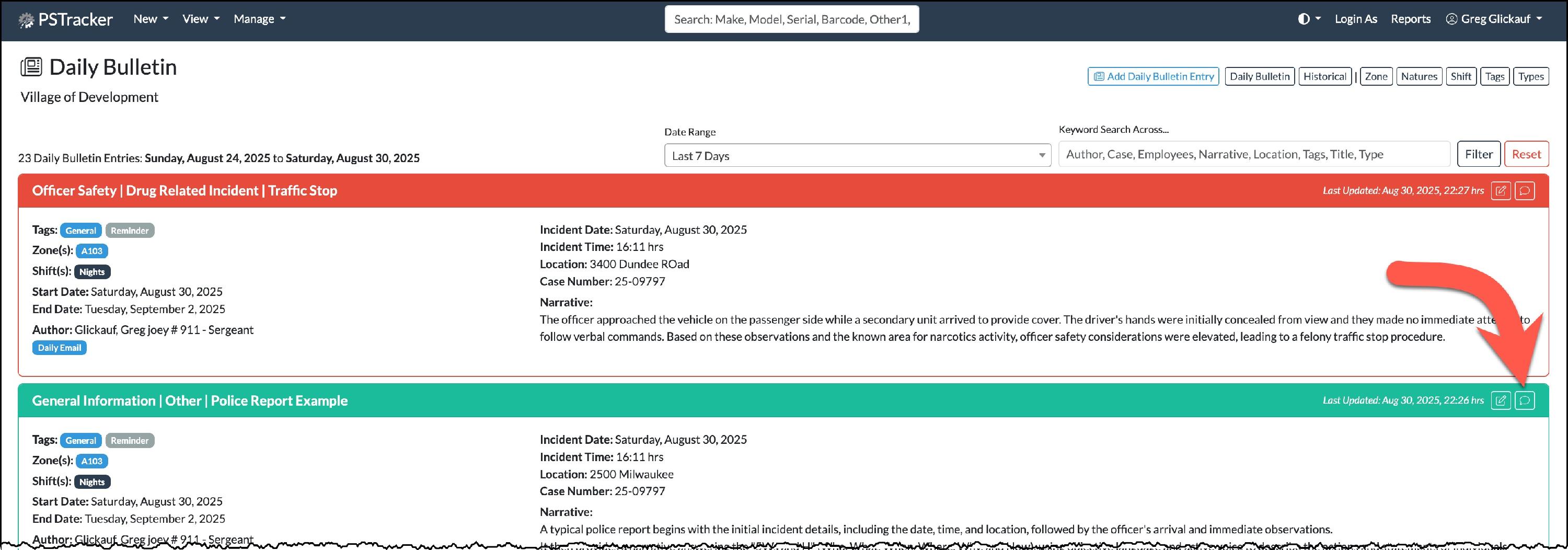Image resolution: width=1568 pixels, height=550 pixels.
Task: Click the 23 Daily Bulletin Entries summary text
Action: (x=219, y=158)
